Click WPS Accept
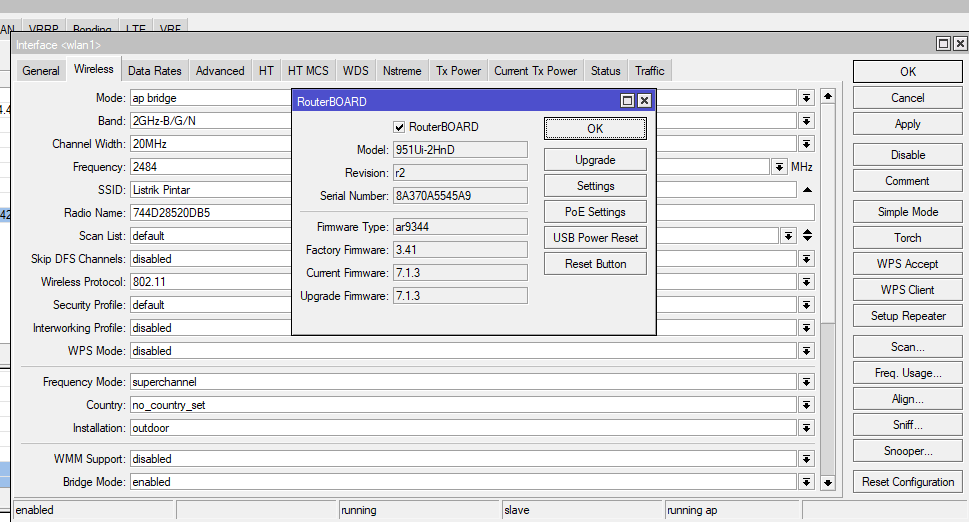The width and height of the screenshot is (969, 522). pos(908,263)
